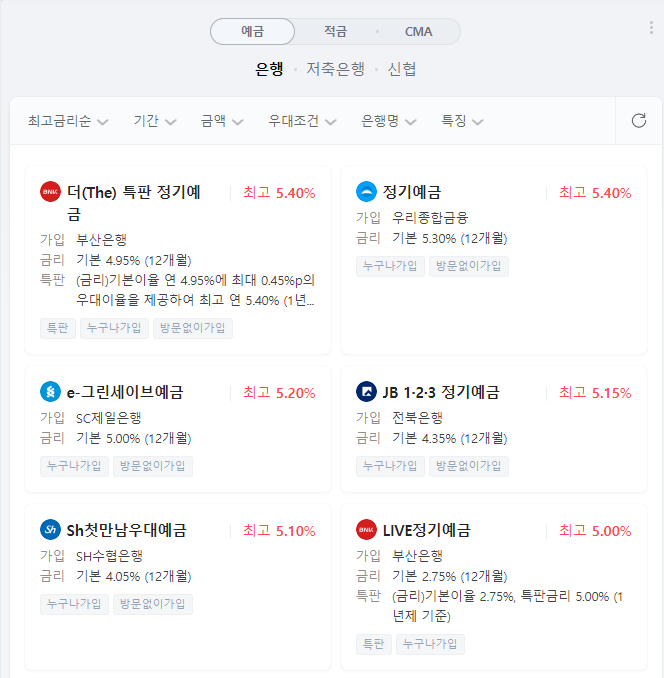Click 기본 4.35% (12개월) rate text
Image resolution: width=664 pixels, height=678 pixels.
(x=450, y=438)
